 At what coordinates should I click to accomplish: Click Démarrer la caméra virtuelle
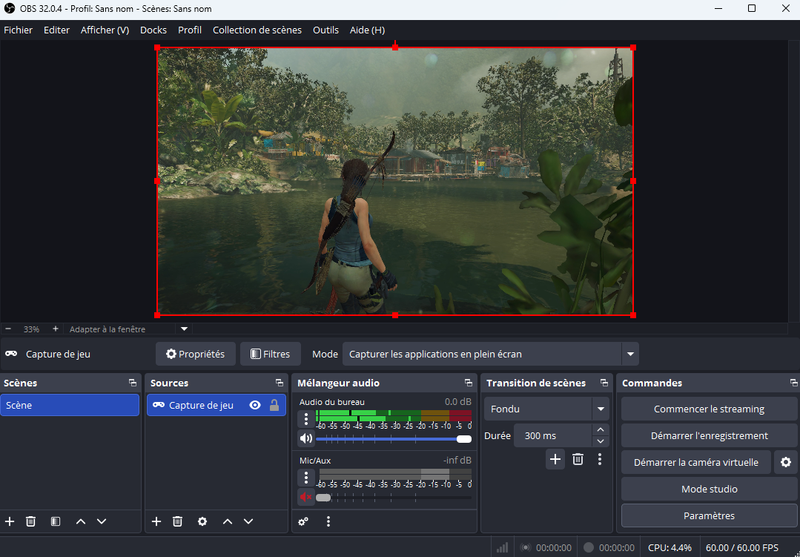click(x=696, y=462)
